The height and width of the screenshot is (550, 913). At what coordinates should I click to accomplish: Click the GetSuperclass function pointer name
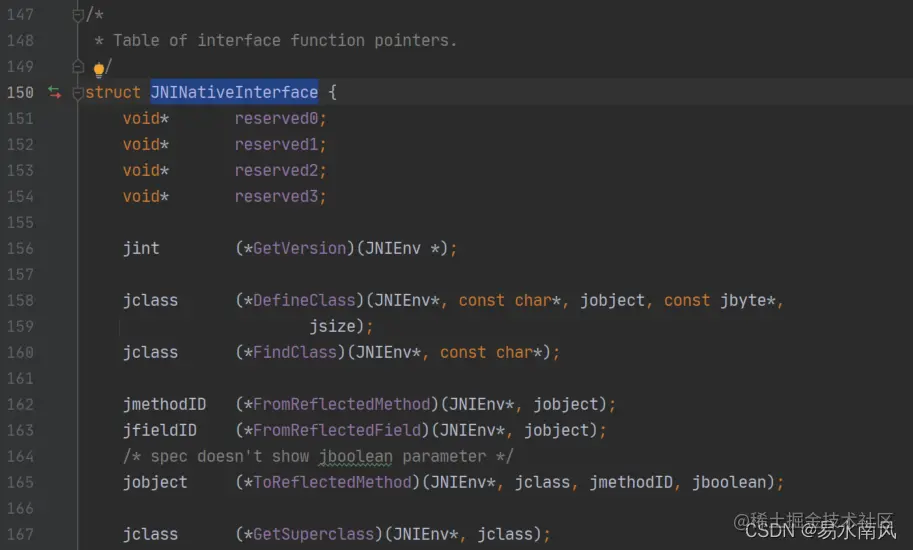[313, 534]
